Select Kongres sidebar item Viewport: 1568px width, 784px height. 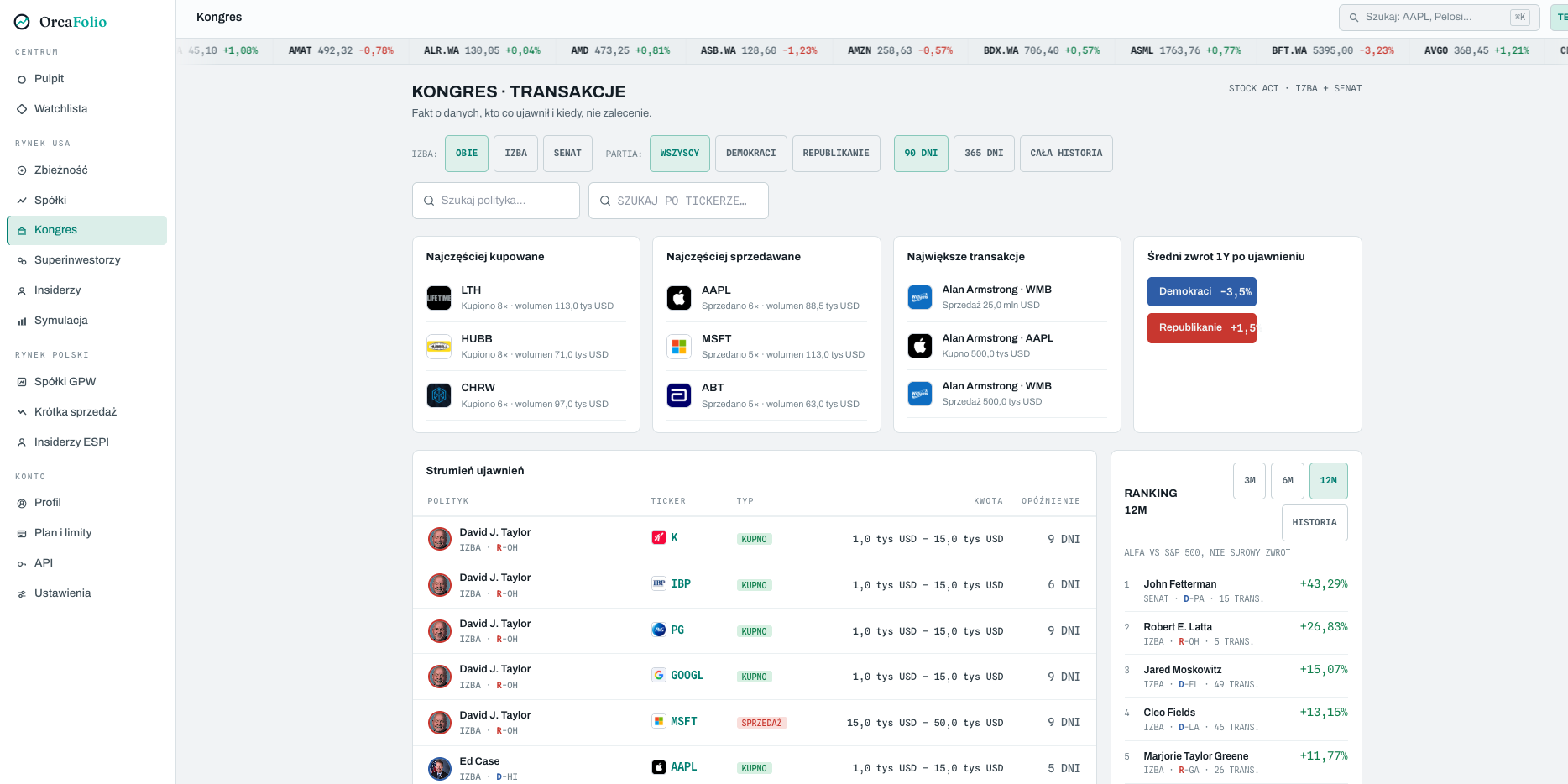pos(87,230)
